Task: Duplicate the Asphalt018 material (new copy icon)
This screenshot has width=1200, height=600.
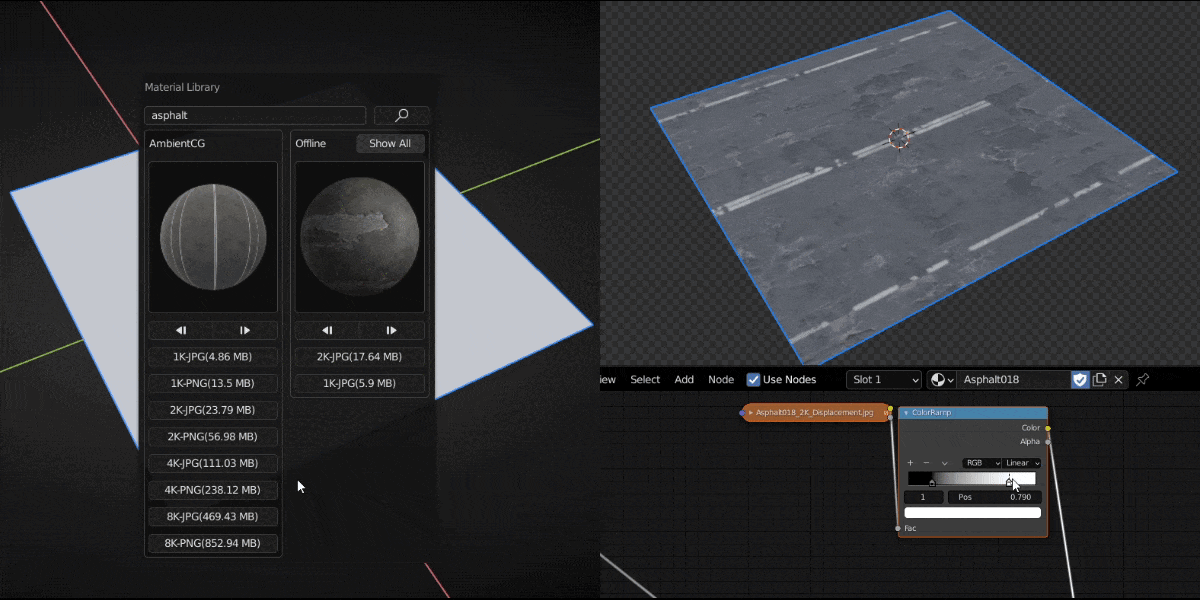Action: [x=1100, y=380]
